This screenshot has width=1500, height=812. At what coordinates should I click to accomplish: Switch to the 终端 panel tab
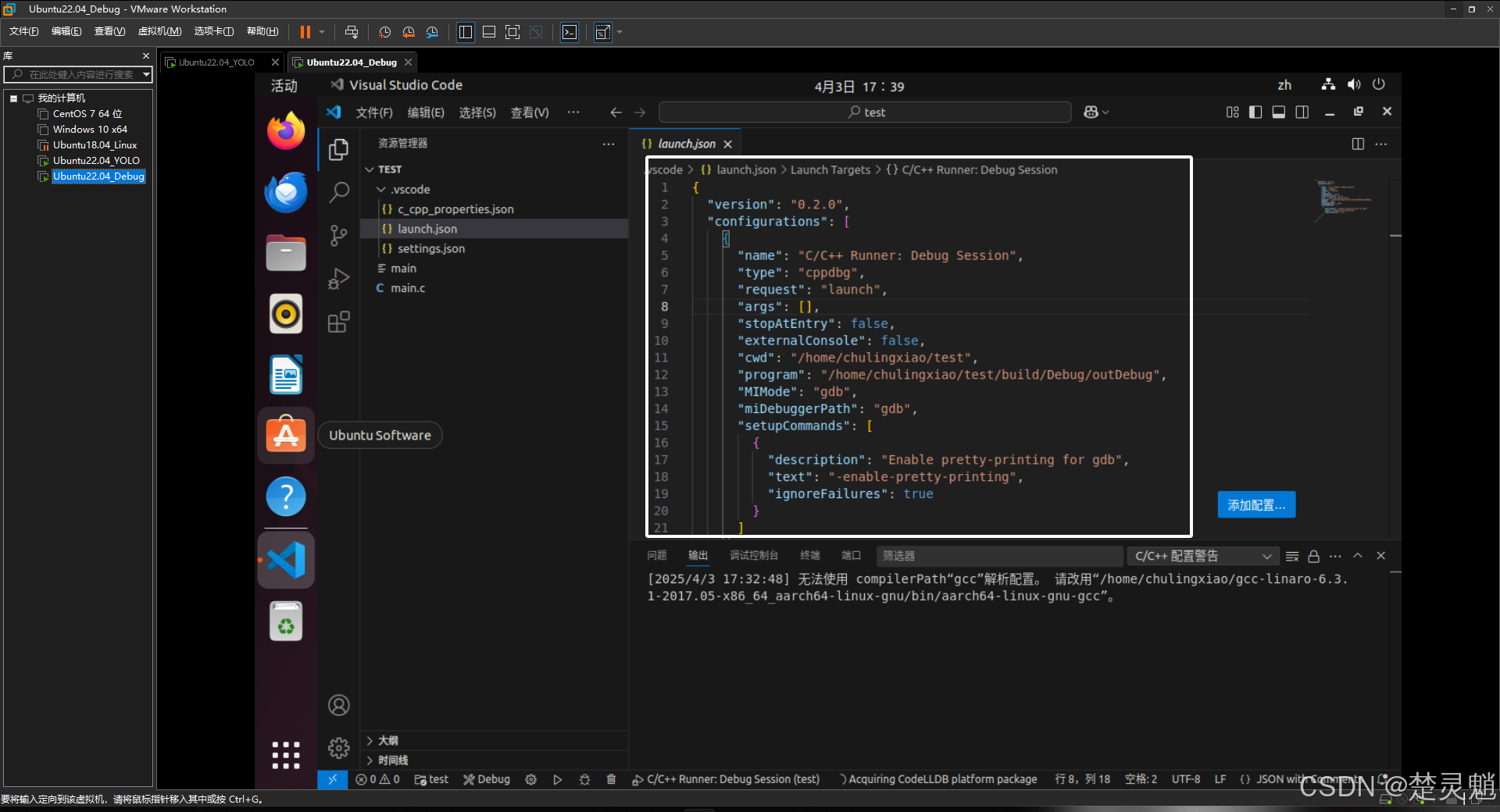pos(809,556)
